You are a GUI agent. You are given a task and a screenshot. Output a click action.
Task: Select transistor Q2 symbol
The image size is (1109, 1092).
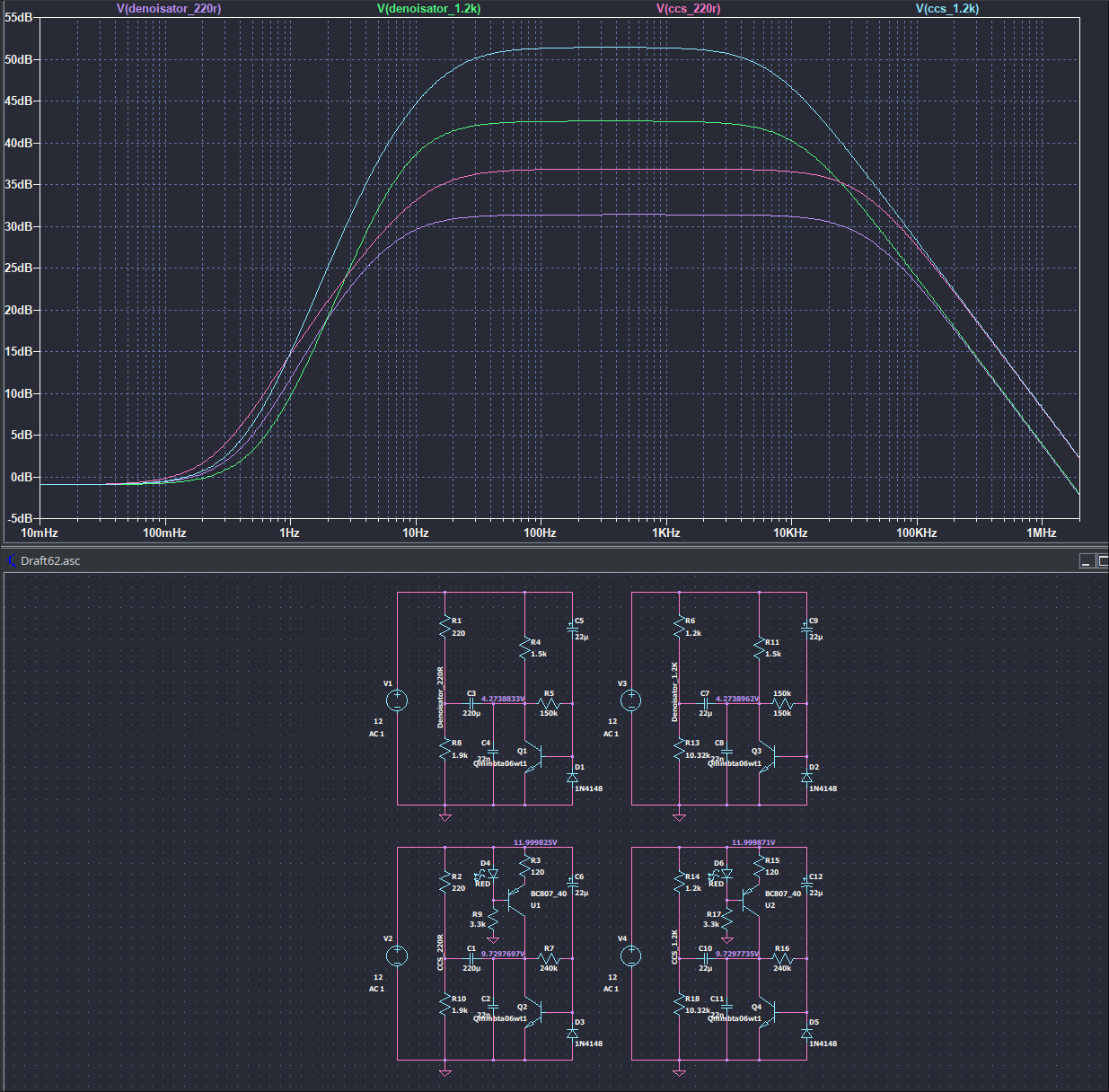tap(533, 1012)
